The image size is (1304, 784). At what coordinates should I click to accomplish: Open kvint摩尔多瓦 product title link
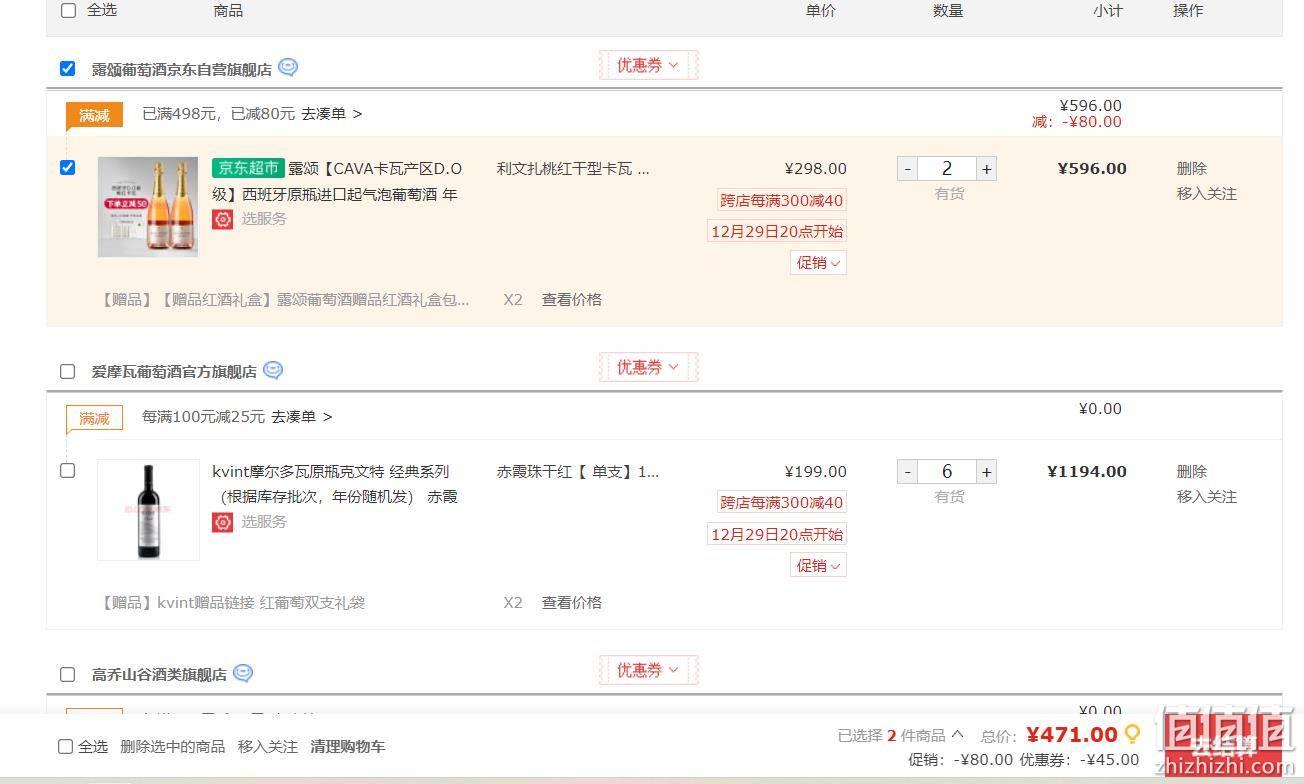click(x=335, y=484)
